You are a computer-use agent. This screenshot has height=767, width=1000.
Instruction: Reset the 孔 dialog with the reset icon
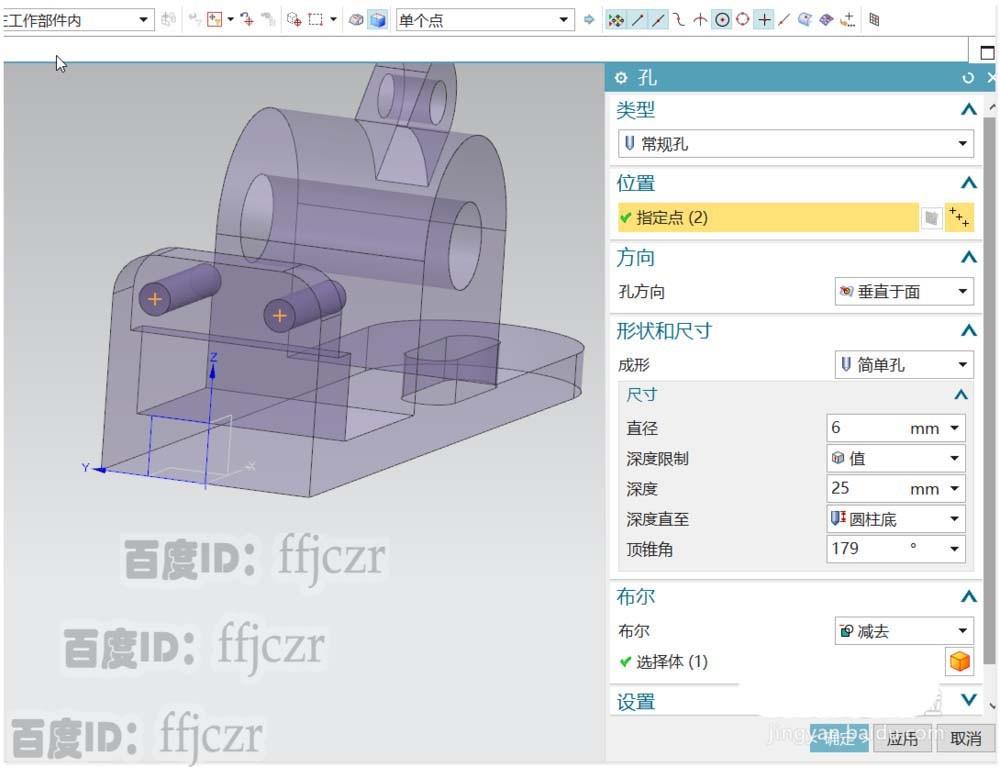(x=969, y=77)
